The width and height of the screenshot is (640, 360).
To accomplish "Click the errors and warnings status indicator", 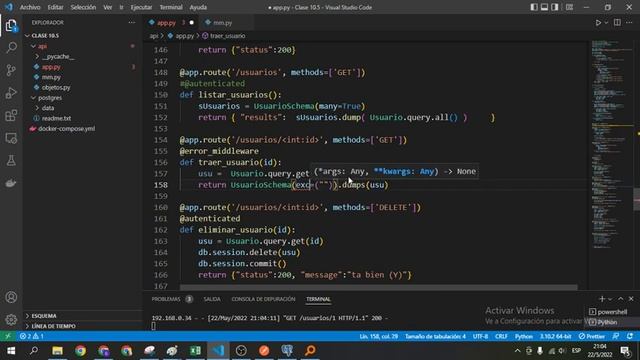I will (x=32, y=336).
